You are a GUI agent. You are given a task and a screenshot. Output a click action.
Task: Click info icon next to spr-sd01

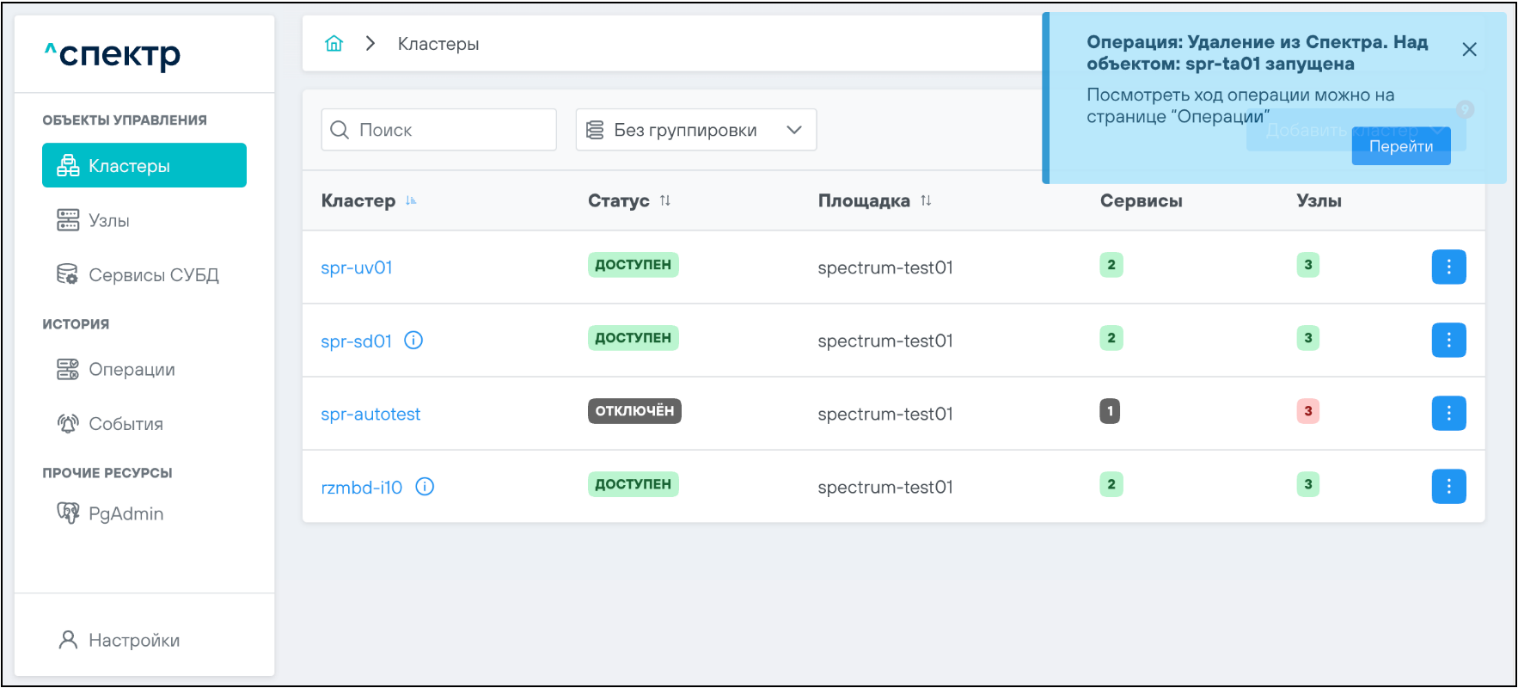tap(414, 341)
